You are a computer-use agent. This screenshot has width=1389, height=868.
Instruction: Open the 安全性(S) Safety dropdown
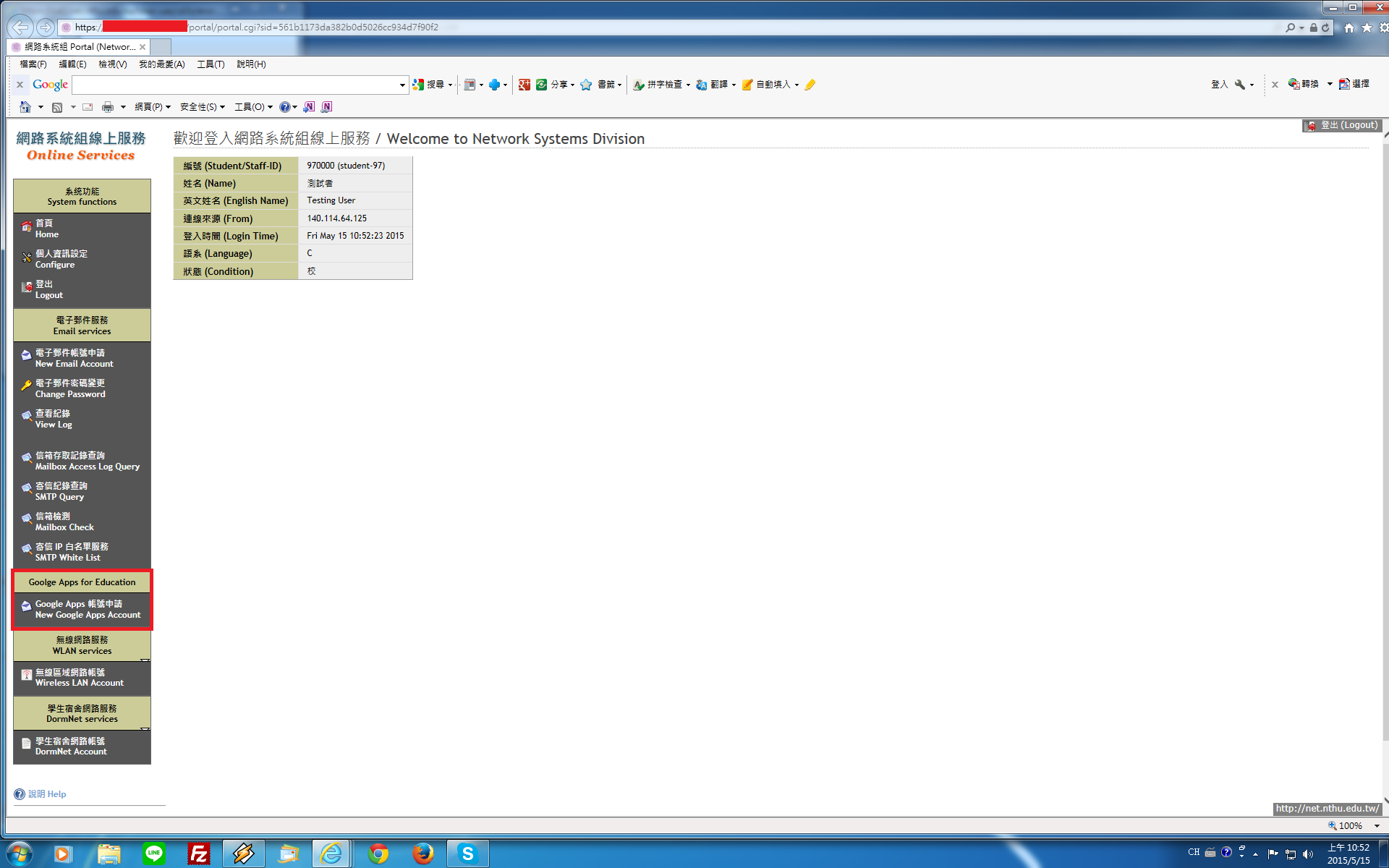pos(202,107)
